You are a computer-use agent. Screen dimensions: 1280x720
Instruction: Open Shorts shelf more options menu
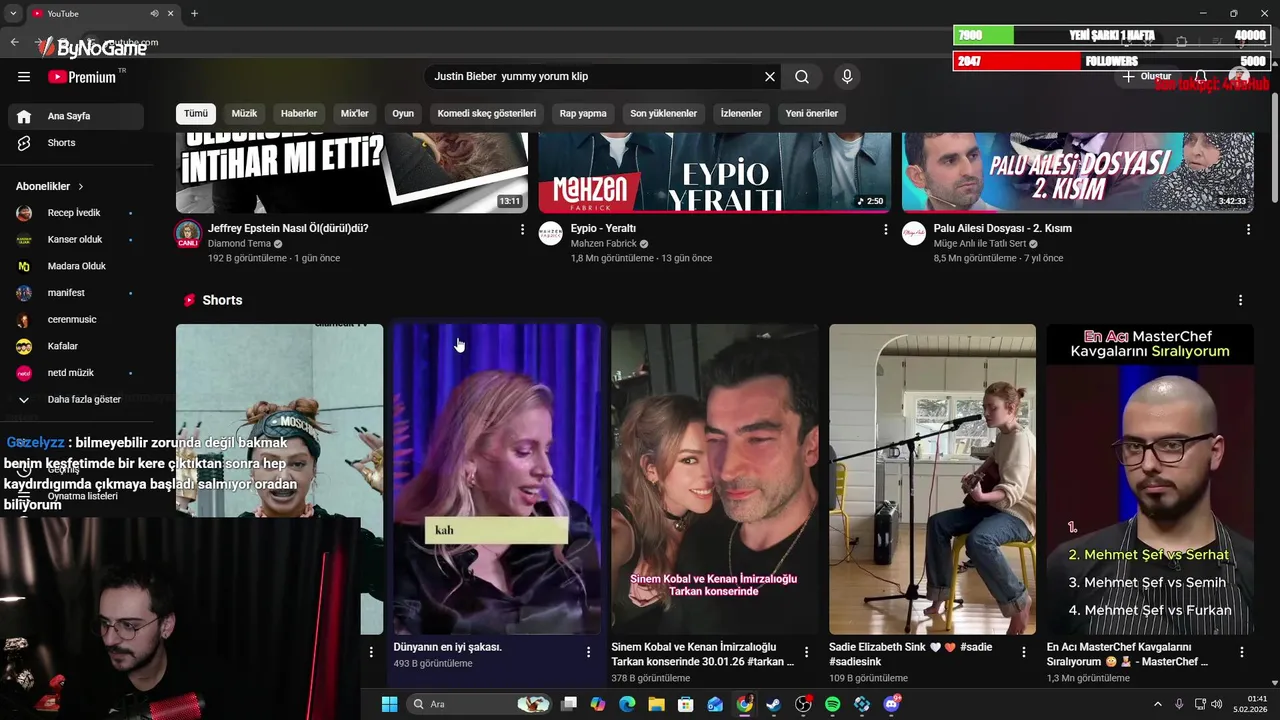(1240, 300)
